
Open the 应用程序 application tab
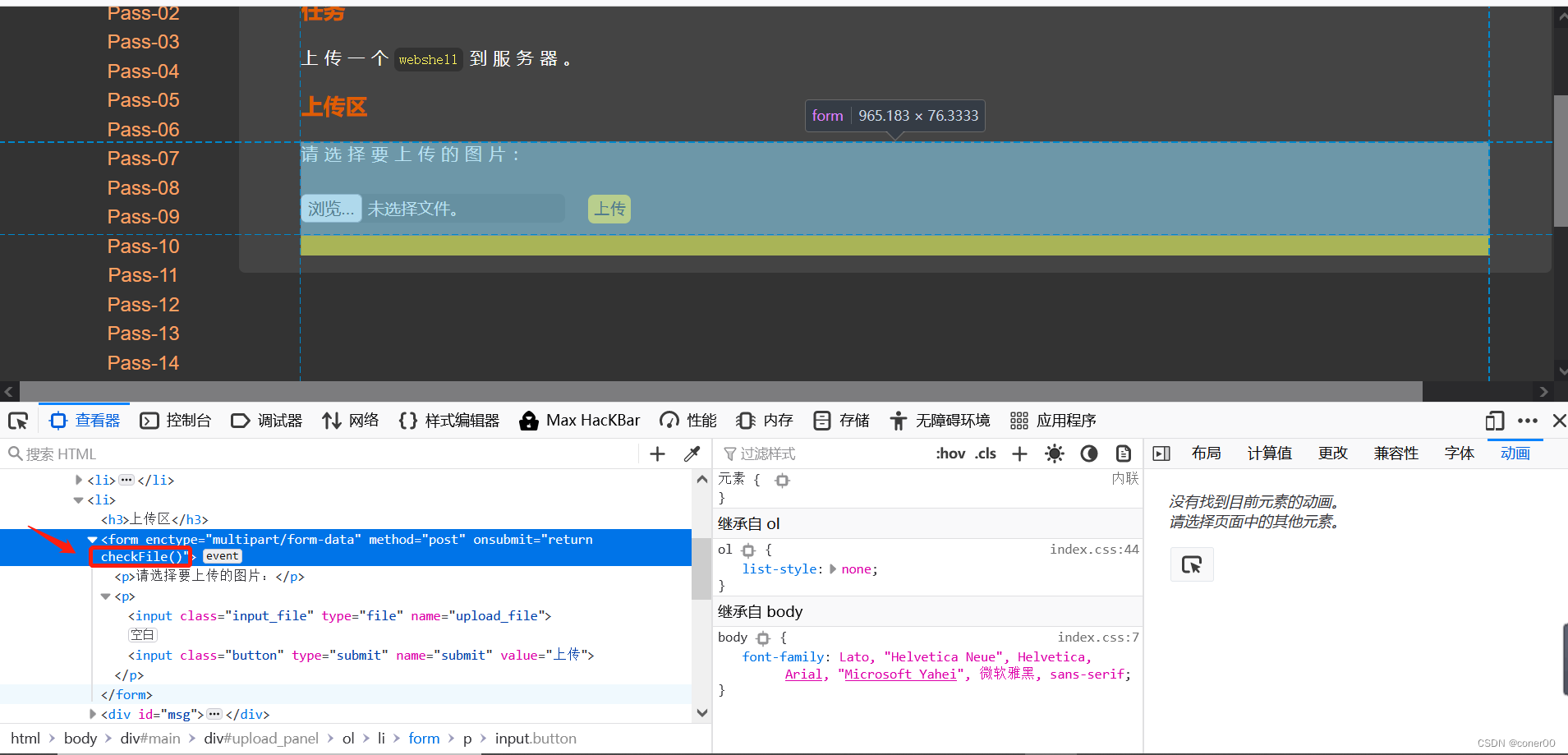click(1053, 421)
